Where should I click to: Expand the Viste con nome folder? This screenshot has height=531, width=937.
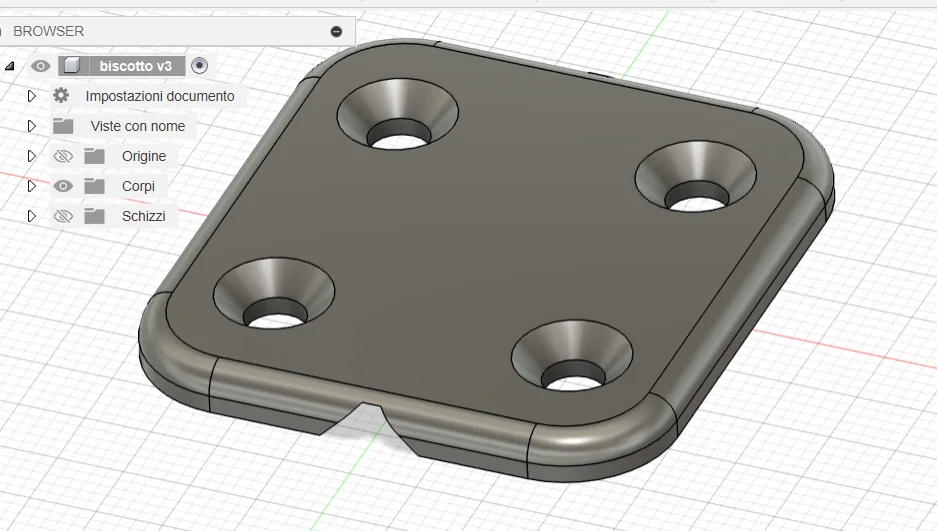pos(32,126)
